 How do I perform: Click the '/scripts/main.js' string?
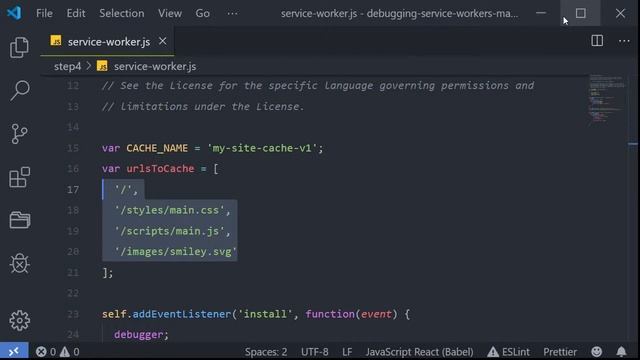click(170, 231)
